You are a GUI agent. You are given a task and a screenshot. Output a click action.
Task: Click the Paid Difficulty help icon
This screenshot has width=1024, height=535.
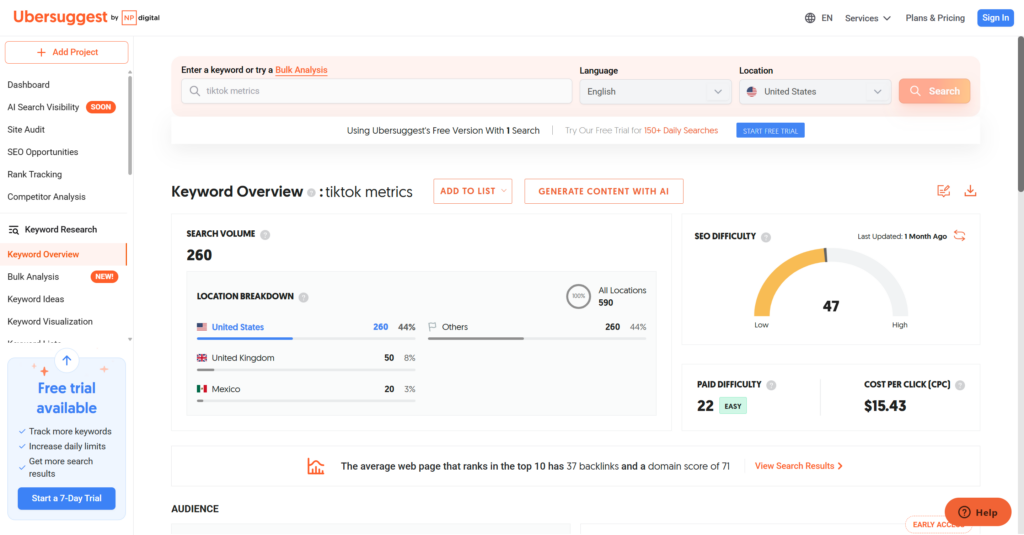click(771, 385)
